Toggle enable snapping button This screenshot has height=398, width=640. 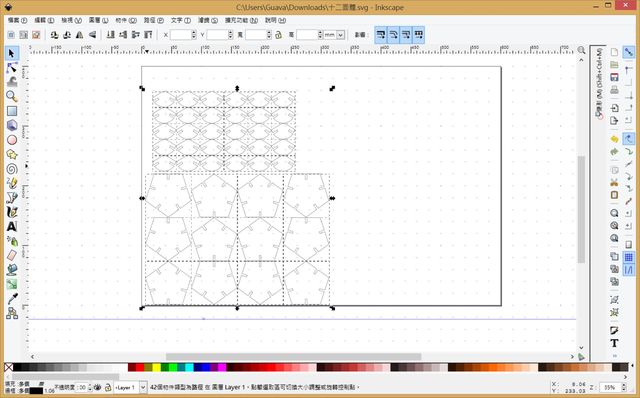point(629,52)
